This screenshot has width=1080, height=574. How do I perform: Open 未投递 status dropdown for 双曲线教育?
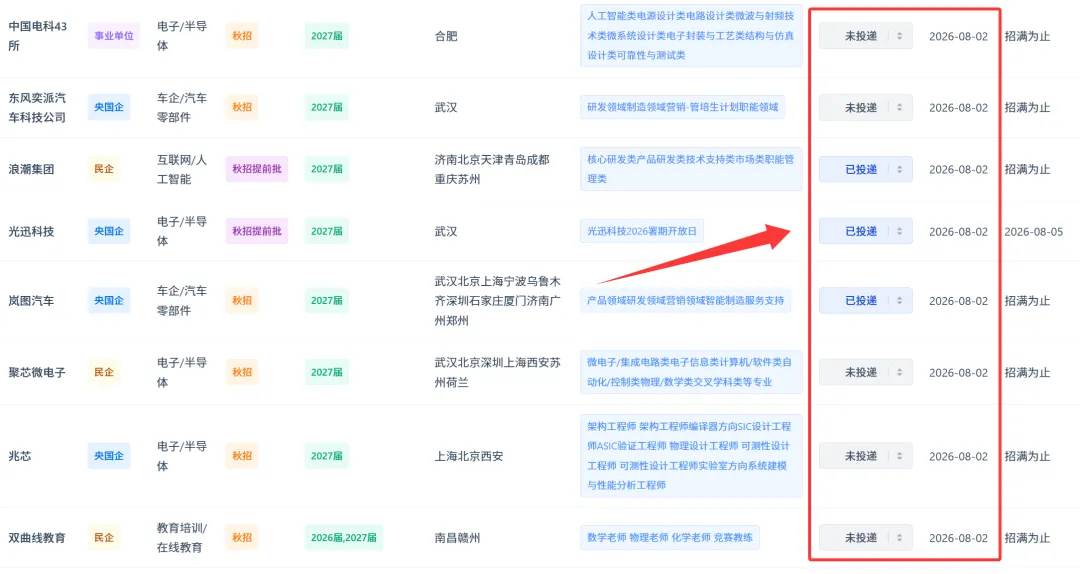(865, 537)
